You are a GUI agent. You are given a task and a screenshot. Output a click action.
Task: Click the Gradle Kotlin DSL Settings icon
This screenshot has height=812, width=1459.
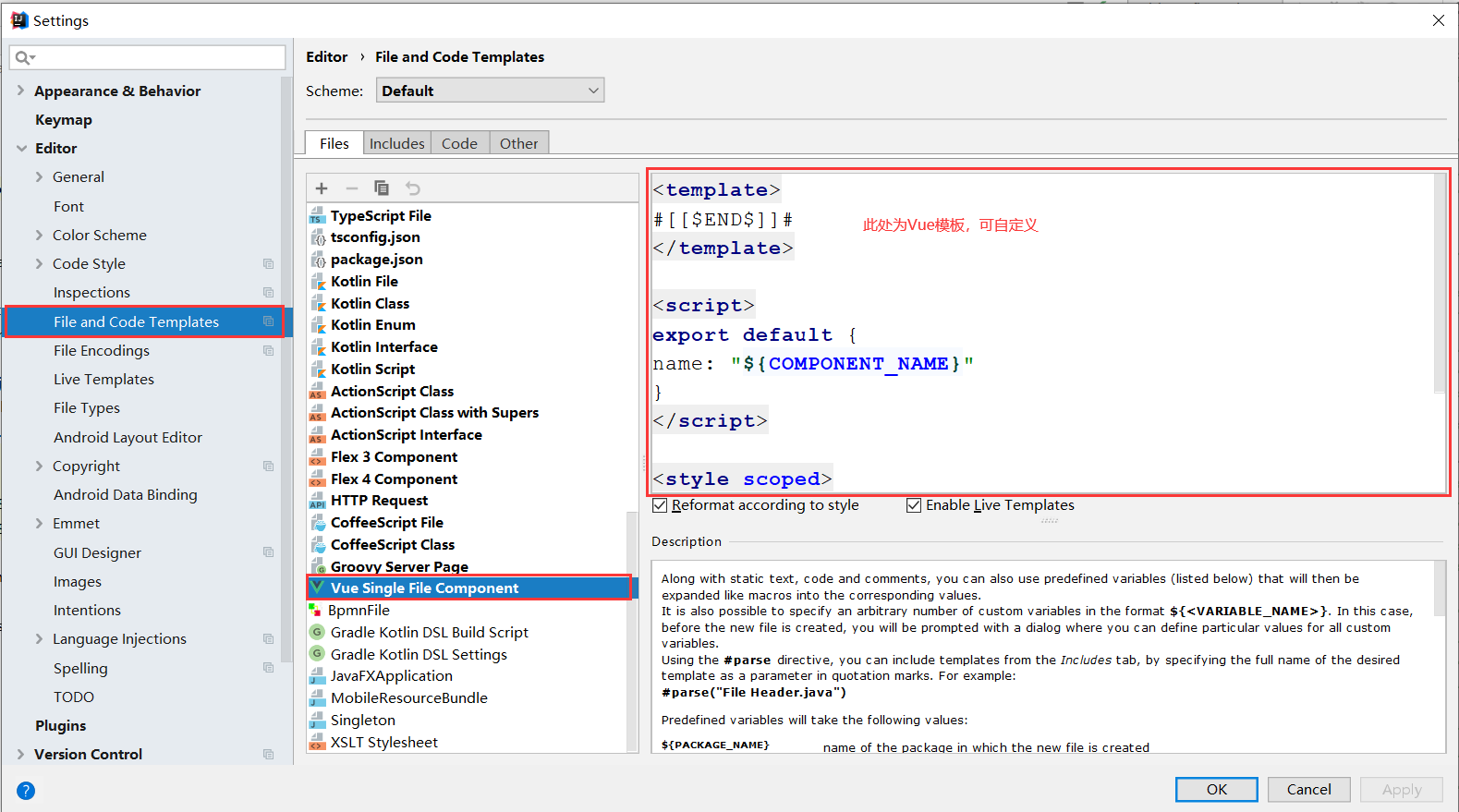(x=317, y=654)
